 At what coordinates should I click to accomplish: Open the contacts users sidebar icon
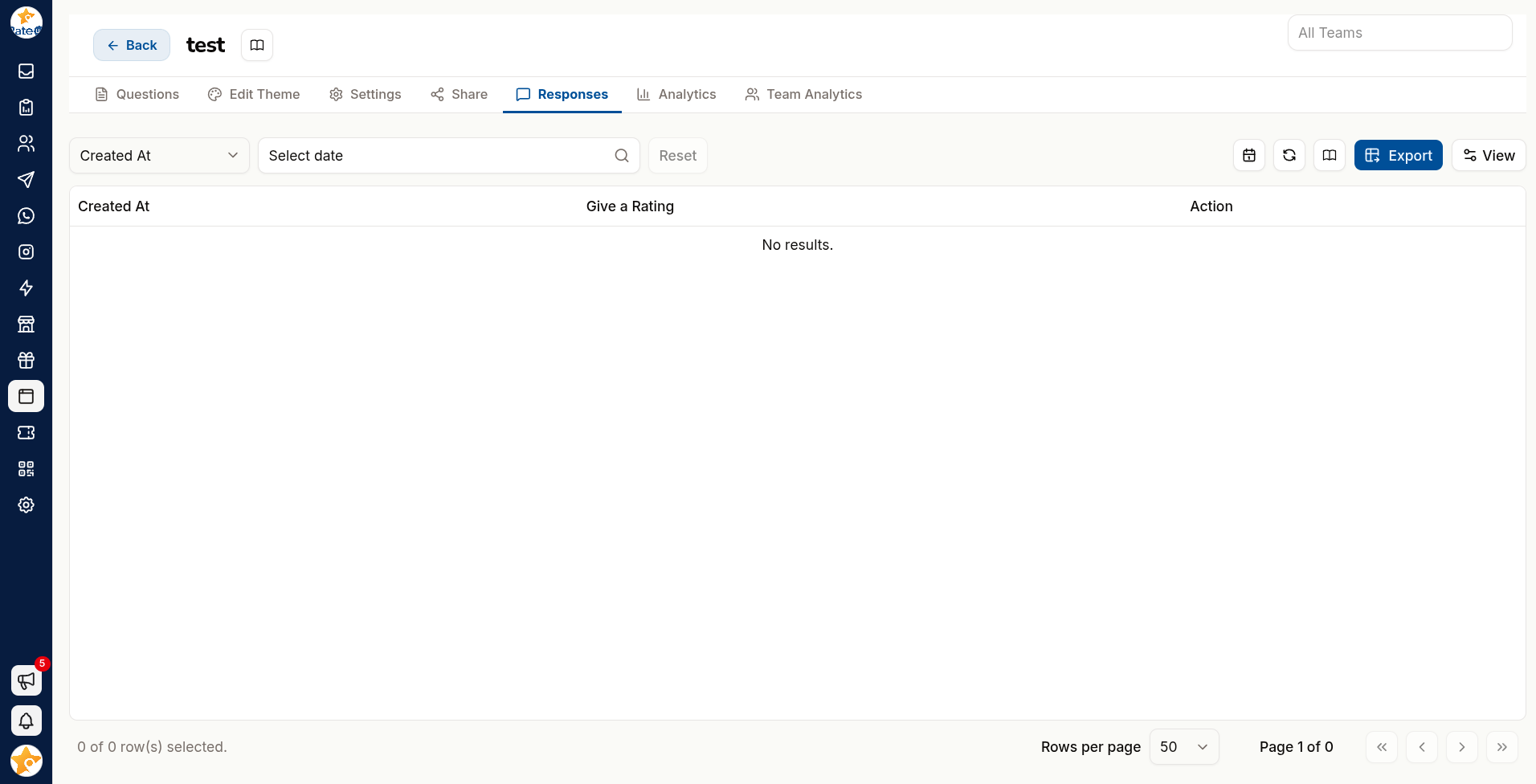point(26,143)
